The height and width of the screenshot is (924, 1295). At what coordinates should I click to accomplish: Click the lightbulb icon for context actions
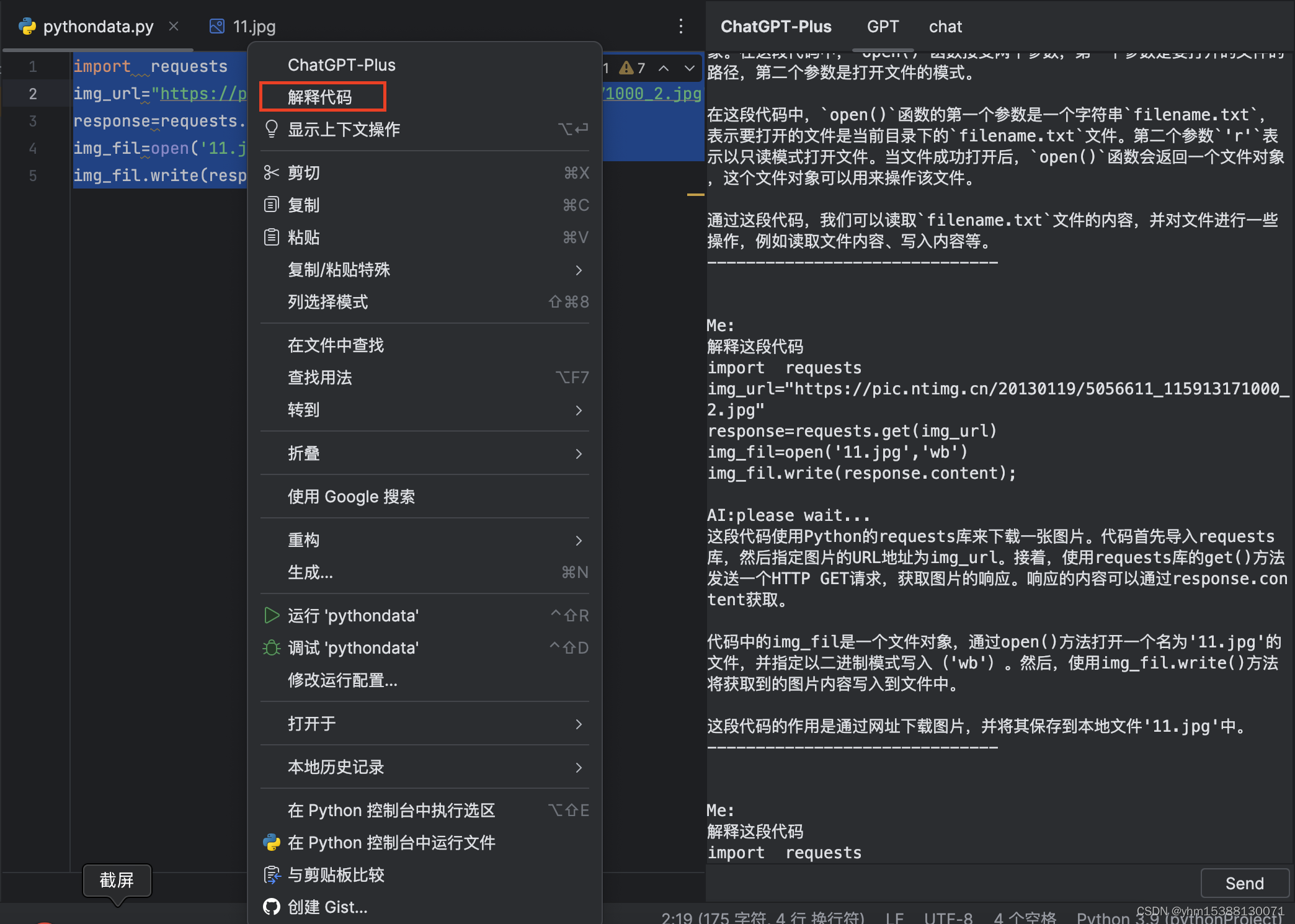(x=272, y=129)
